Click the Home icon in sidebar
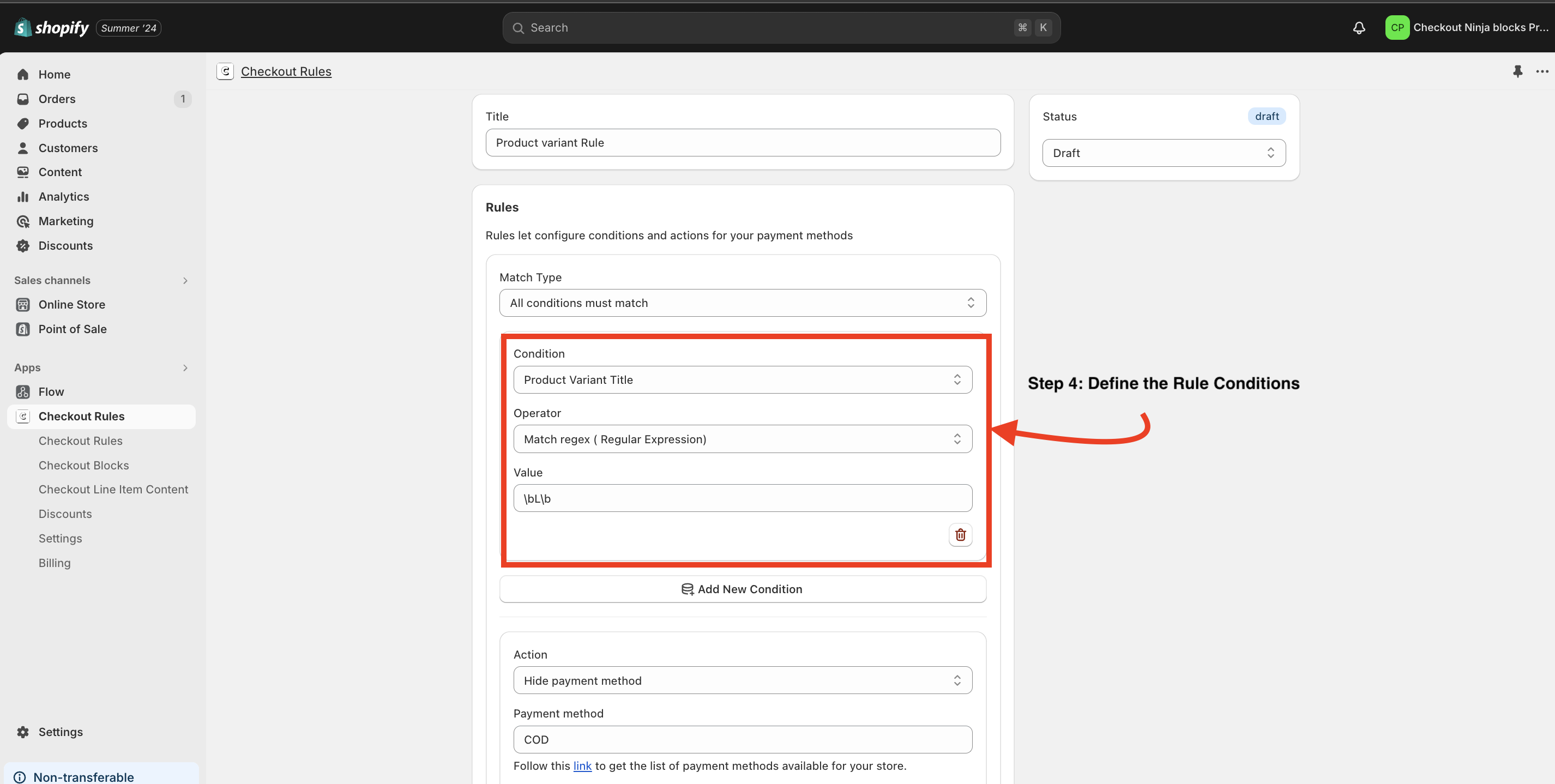1555x784 pixels. 23,74
